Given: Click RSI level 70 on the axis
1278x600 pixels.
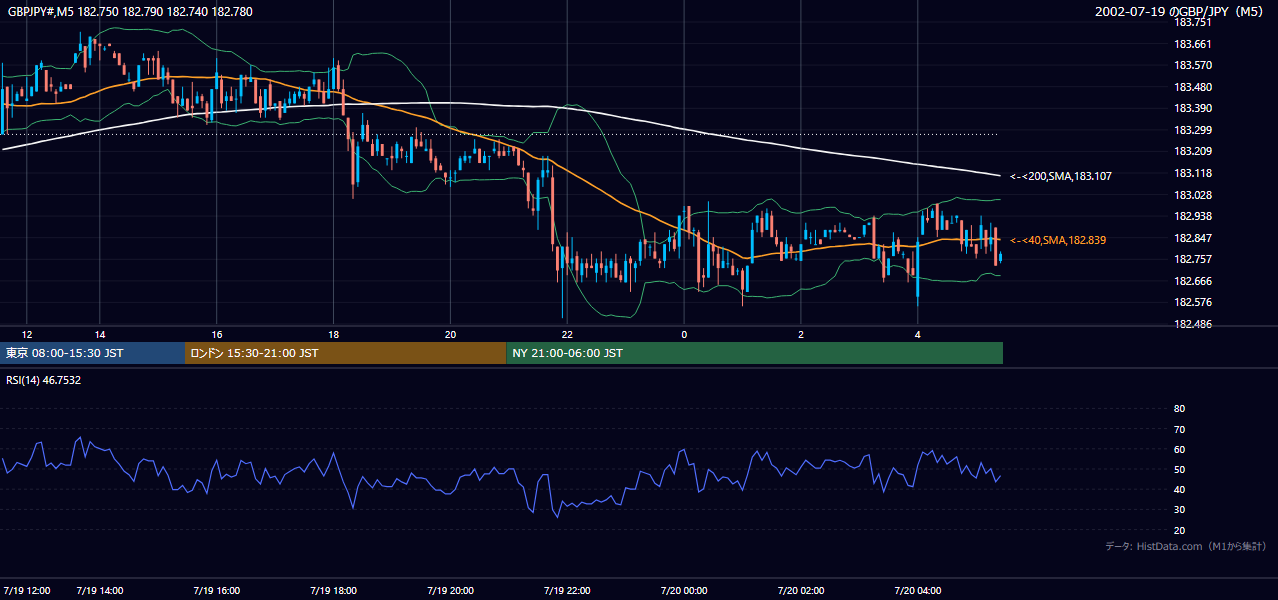Looking at the screenshot, I should tap(1179, 429).
